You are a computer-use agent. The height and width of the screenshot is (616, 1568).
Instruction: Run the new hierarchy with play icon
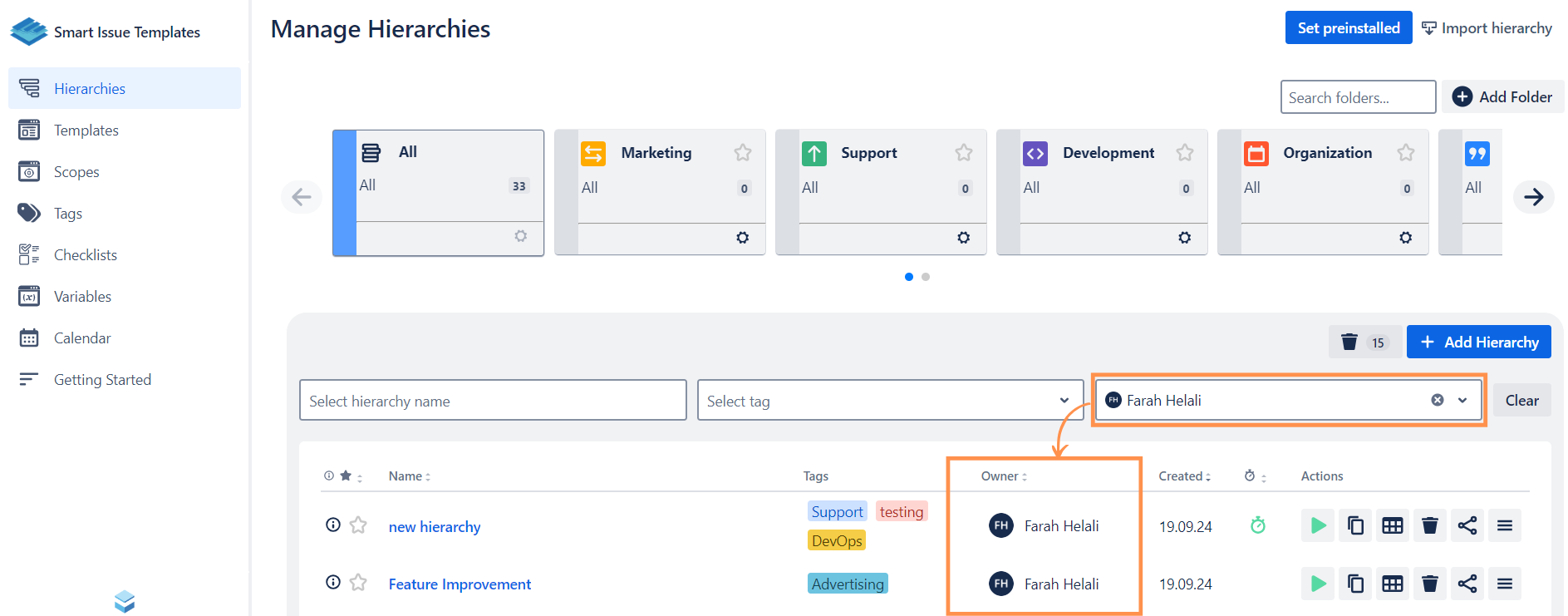(1318, 525)
